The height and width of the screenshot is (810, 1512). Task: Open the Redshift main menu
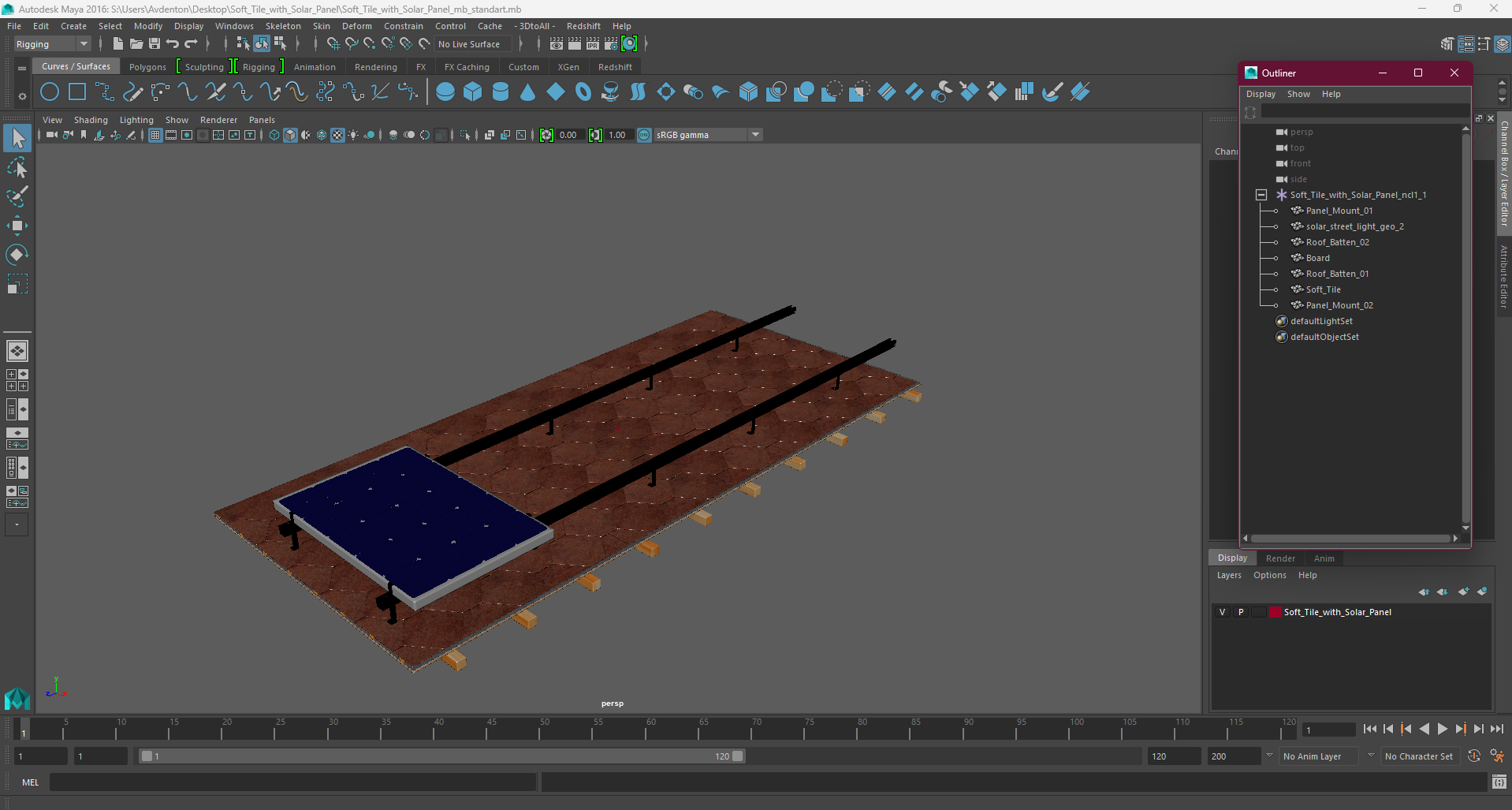pos(583,26)
